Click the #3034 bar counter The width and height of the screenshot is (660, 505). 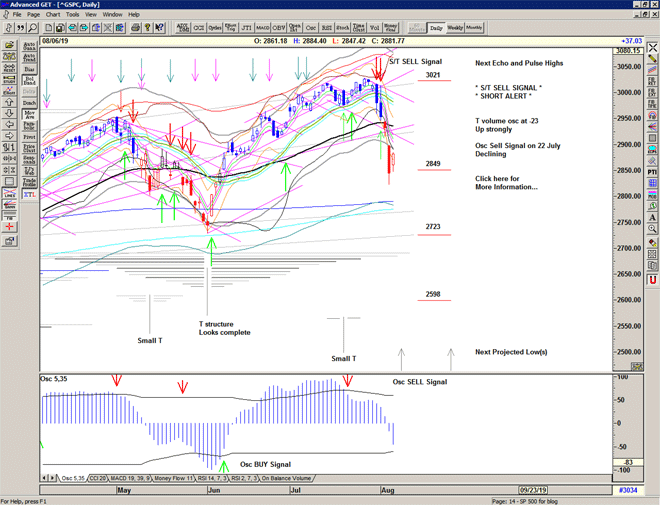click(x=628, y=490)
